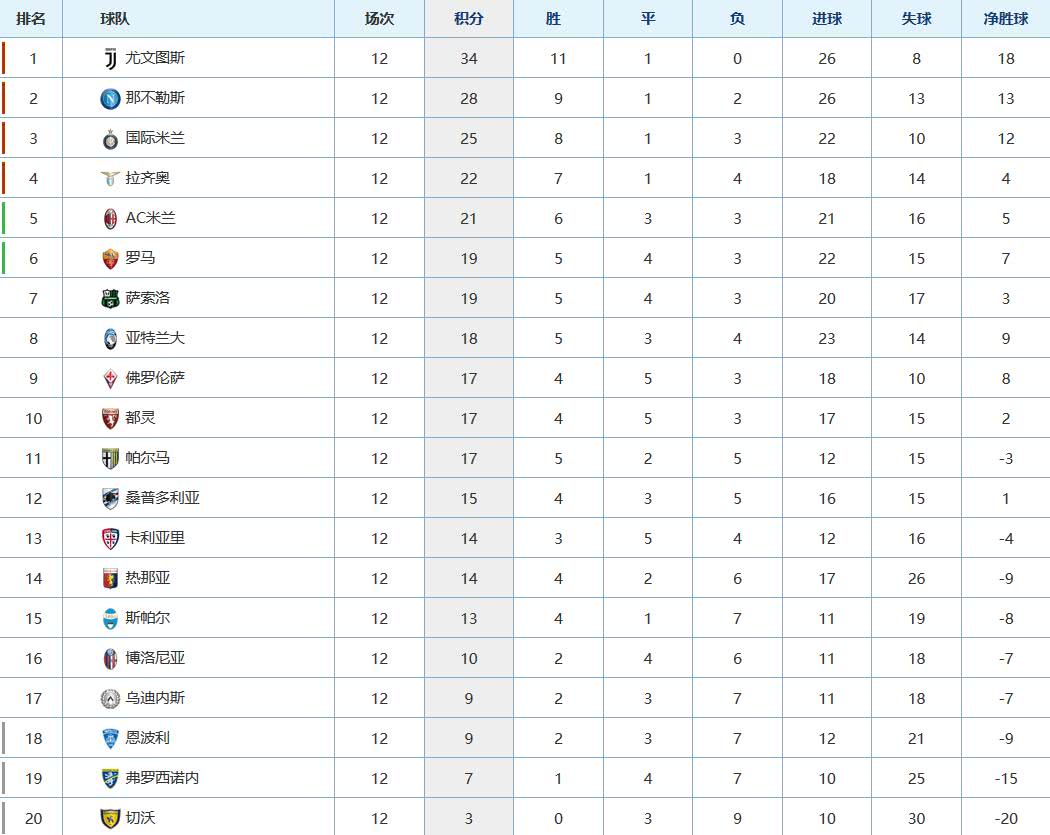Click the Atalanta club crest icon
Image resolution: width=1050 pixels, height=835 pixels.
[x=110, y=339]
